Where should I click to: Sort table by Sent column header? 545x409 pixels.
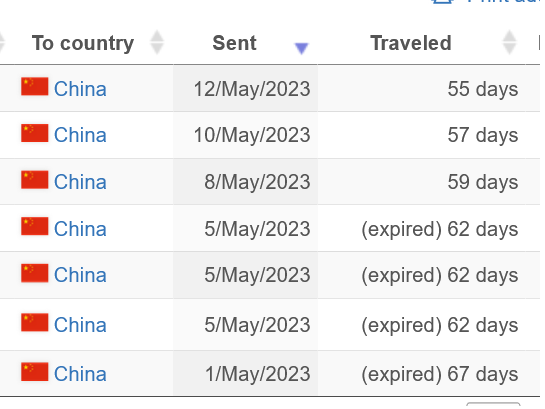click(234, 43)
